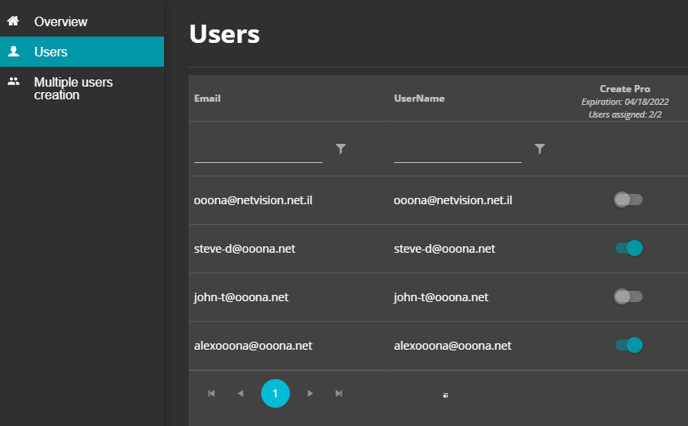
Task: Go to the first page of users
Action: click(x=211, y=394)
